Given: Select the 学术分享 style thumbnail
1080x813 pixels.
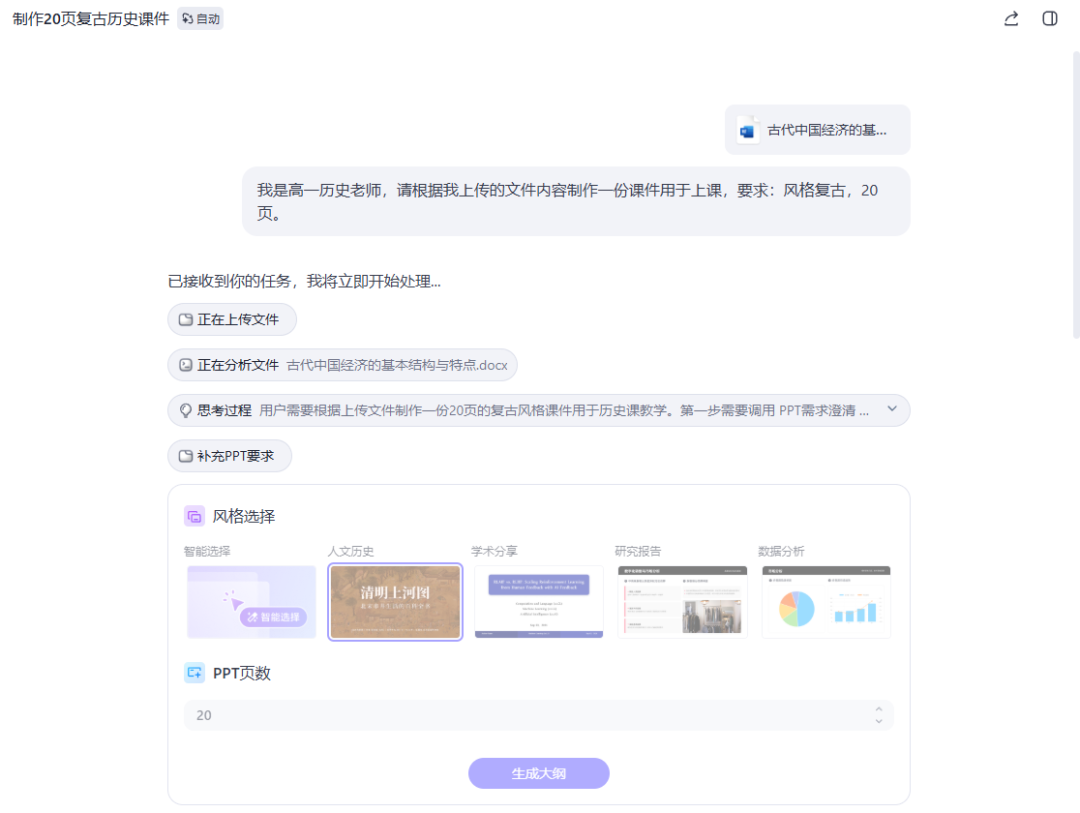Looking at the screenshot, I should 539,602.
